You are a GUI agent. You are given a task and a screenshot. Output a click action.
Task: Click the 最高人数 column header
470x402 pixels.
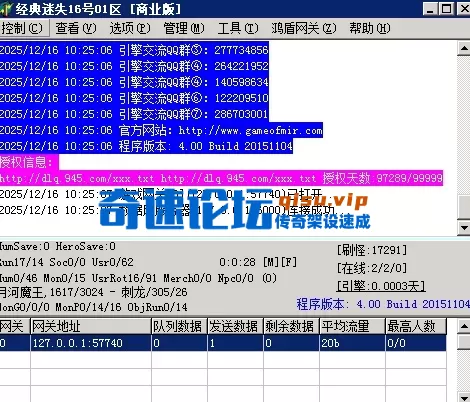coord(416,326)
